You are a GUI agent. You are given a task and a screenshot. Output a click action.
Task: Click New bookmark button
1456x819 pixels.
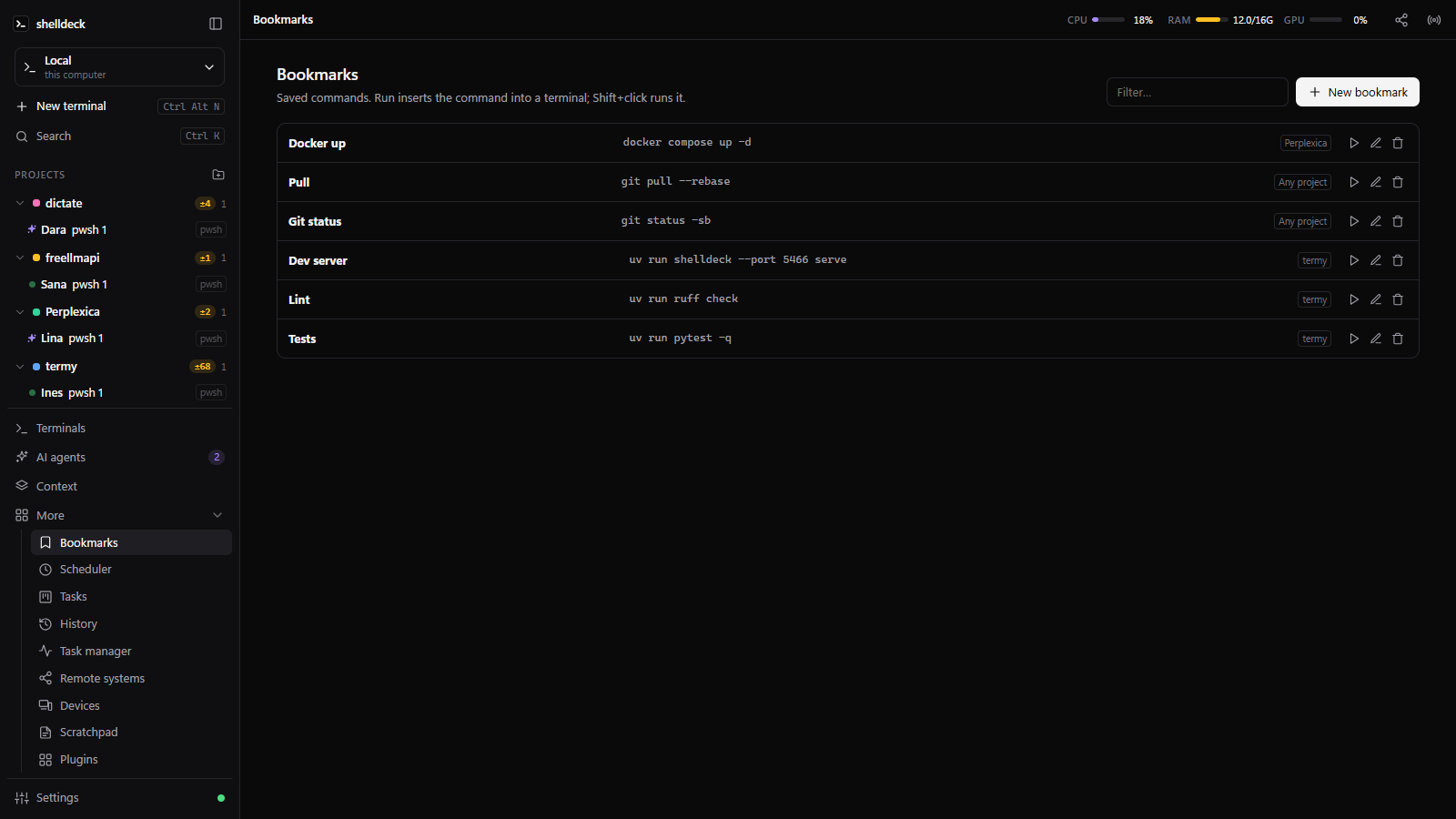[1357, 92]
